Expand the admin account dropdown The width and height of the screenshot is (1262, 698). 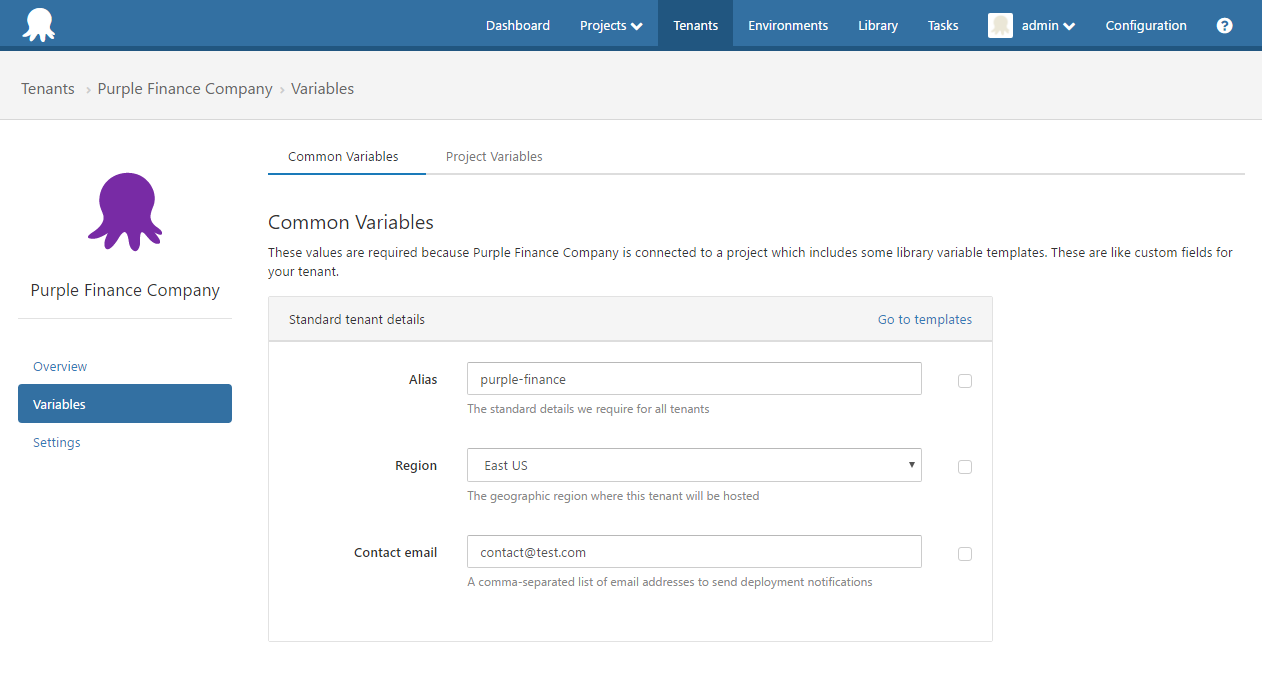click(1040, 25)
